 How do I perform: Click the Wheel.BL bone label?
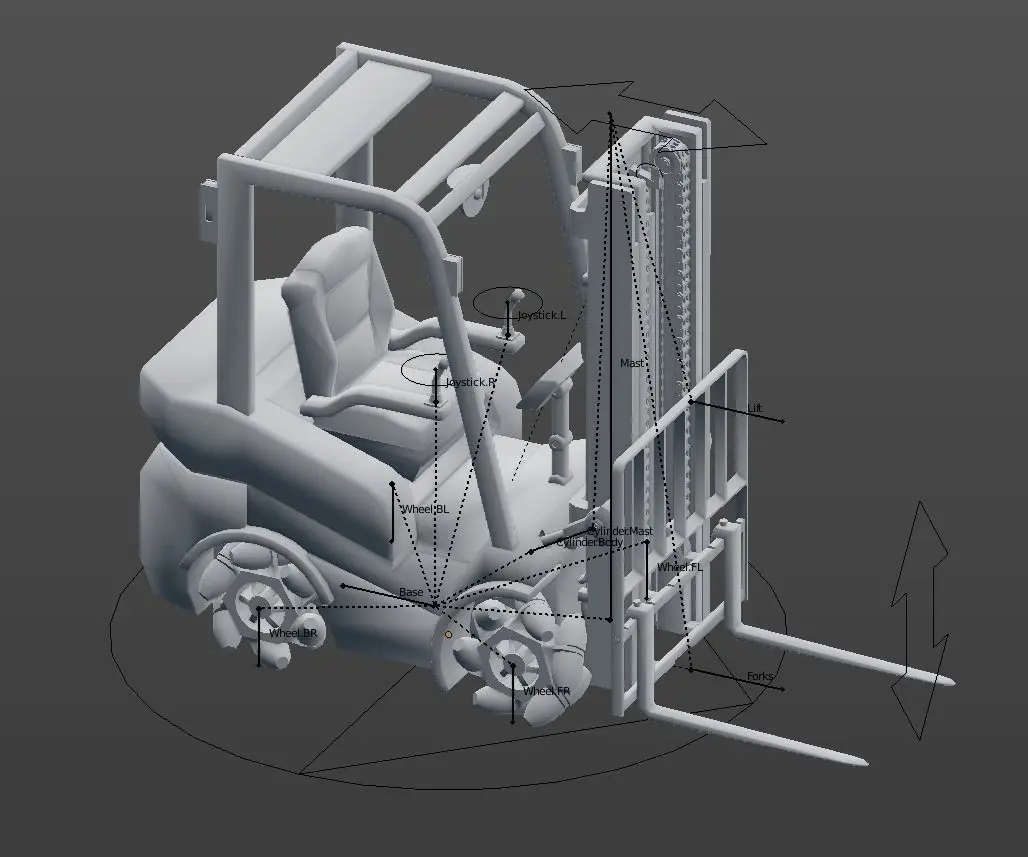point(425,509)
